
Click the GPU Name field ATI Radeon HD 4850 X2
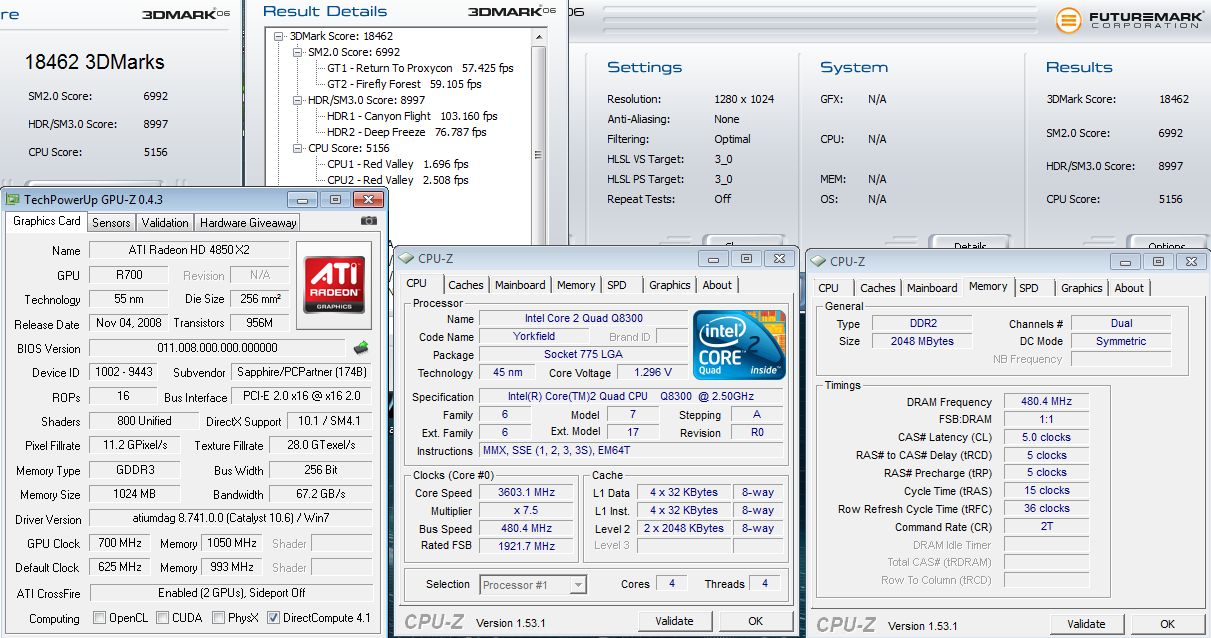coord(189,250)
